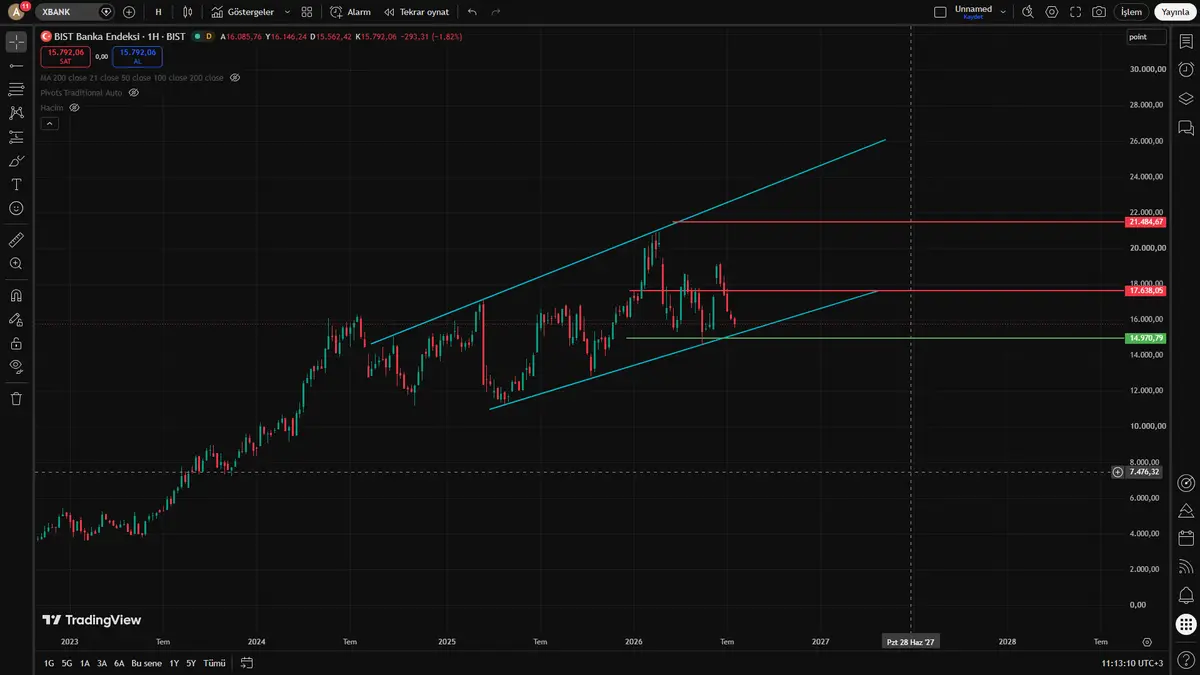The width and height of the screenshot is (1200, 675).
Task: Open the 11:13:10 UTC+3 timezone menu
Action: pos(1132,663)
